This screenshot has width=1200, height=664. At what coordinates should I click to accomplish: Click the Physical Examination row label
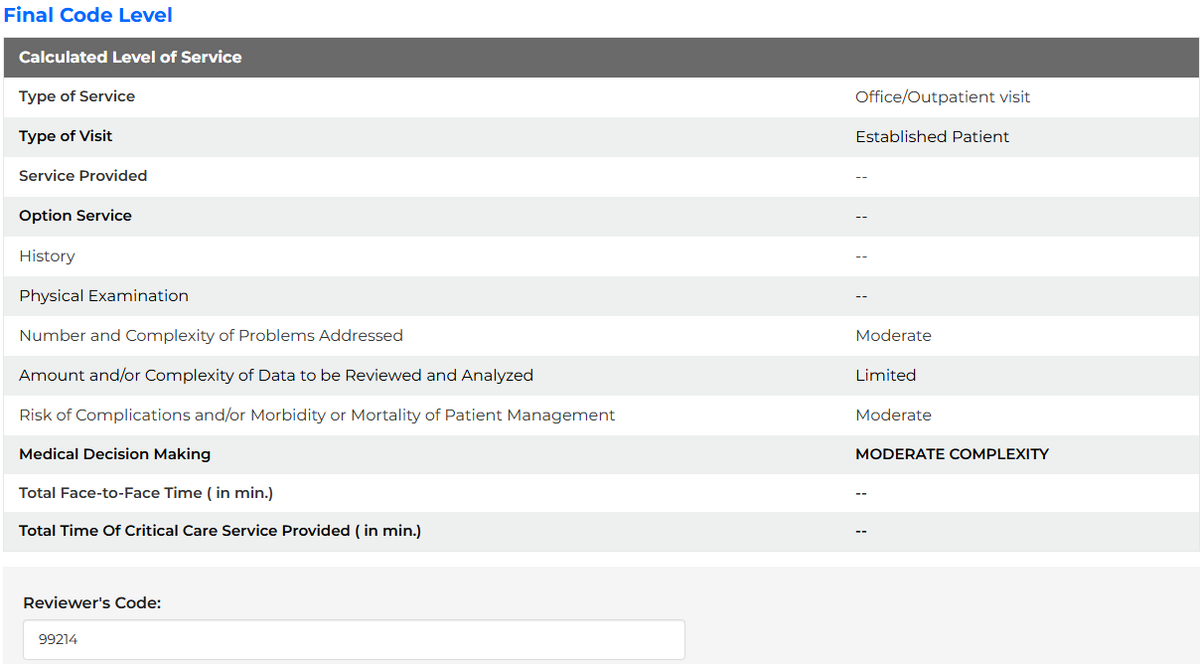(104, 296)
